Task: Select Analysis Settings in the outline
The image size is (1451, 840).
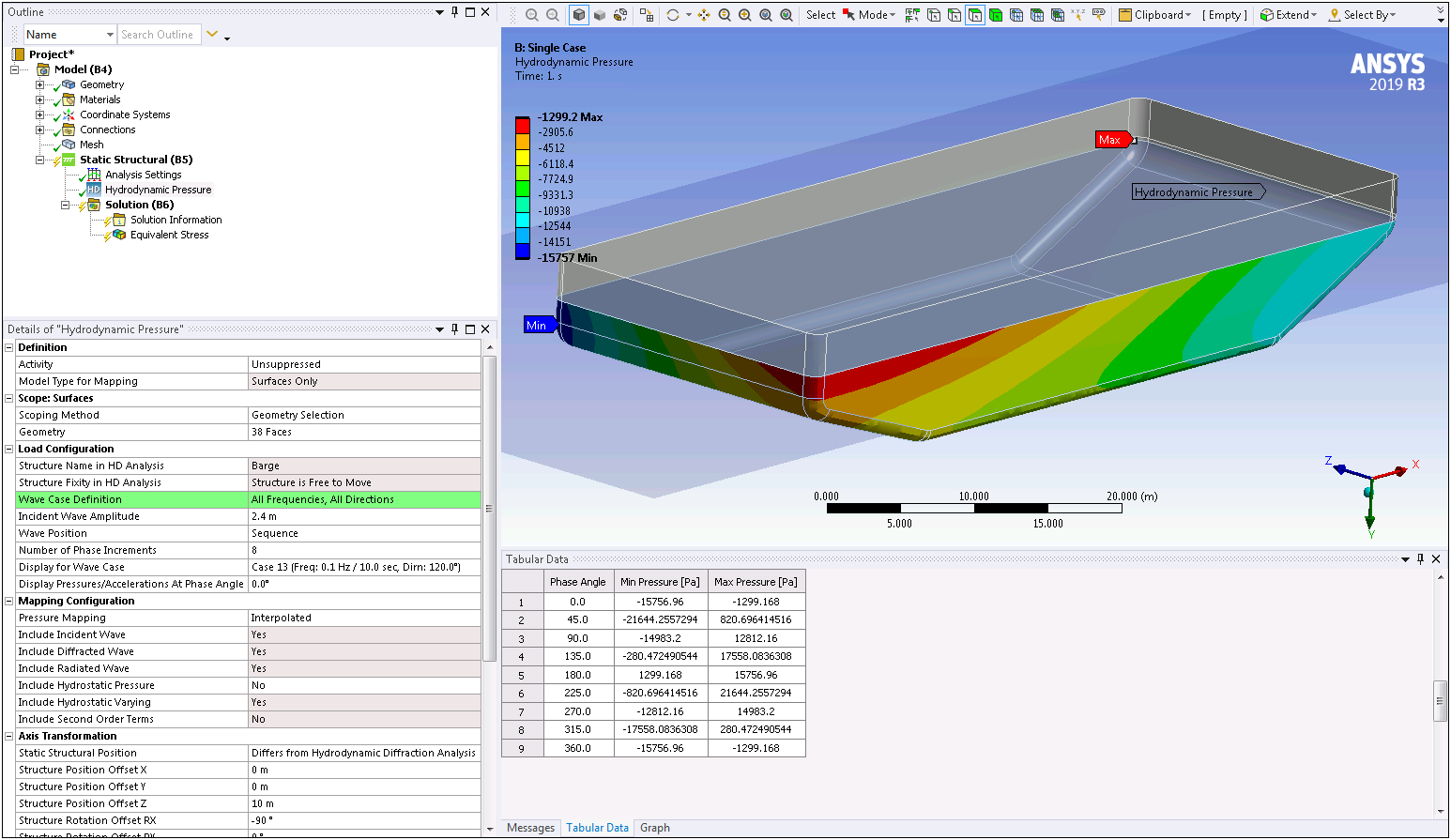Action: click(x=143, y=175)
